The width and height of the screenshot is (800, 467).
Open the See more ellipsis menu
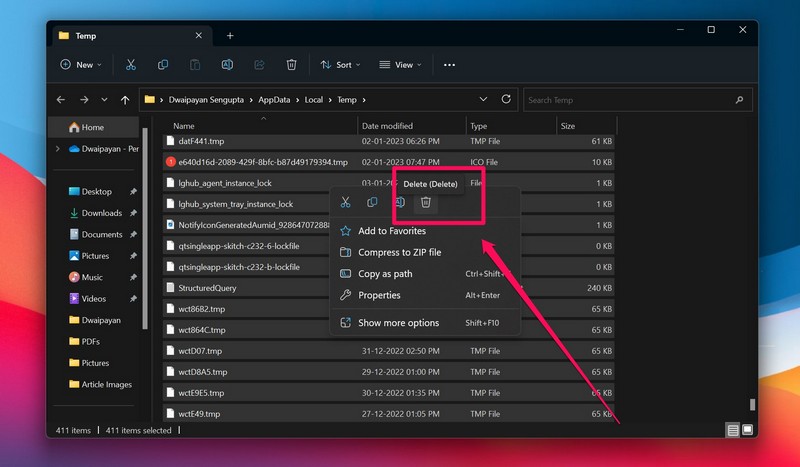tap(449, 65)
